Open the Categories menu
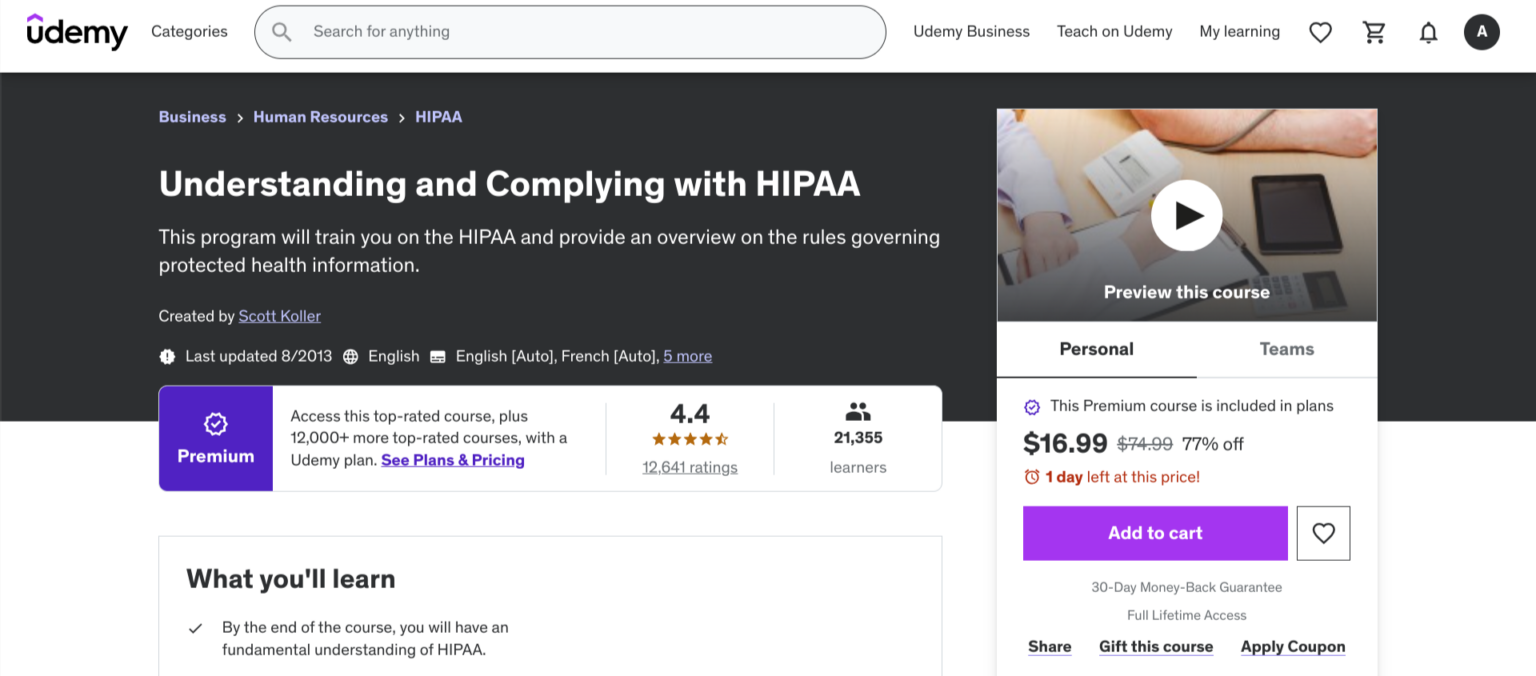The height and width of the screenshot is (676, 1536). (189, 31)
